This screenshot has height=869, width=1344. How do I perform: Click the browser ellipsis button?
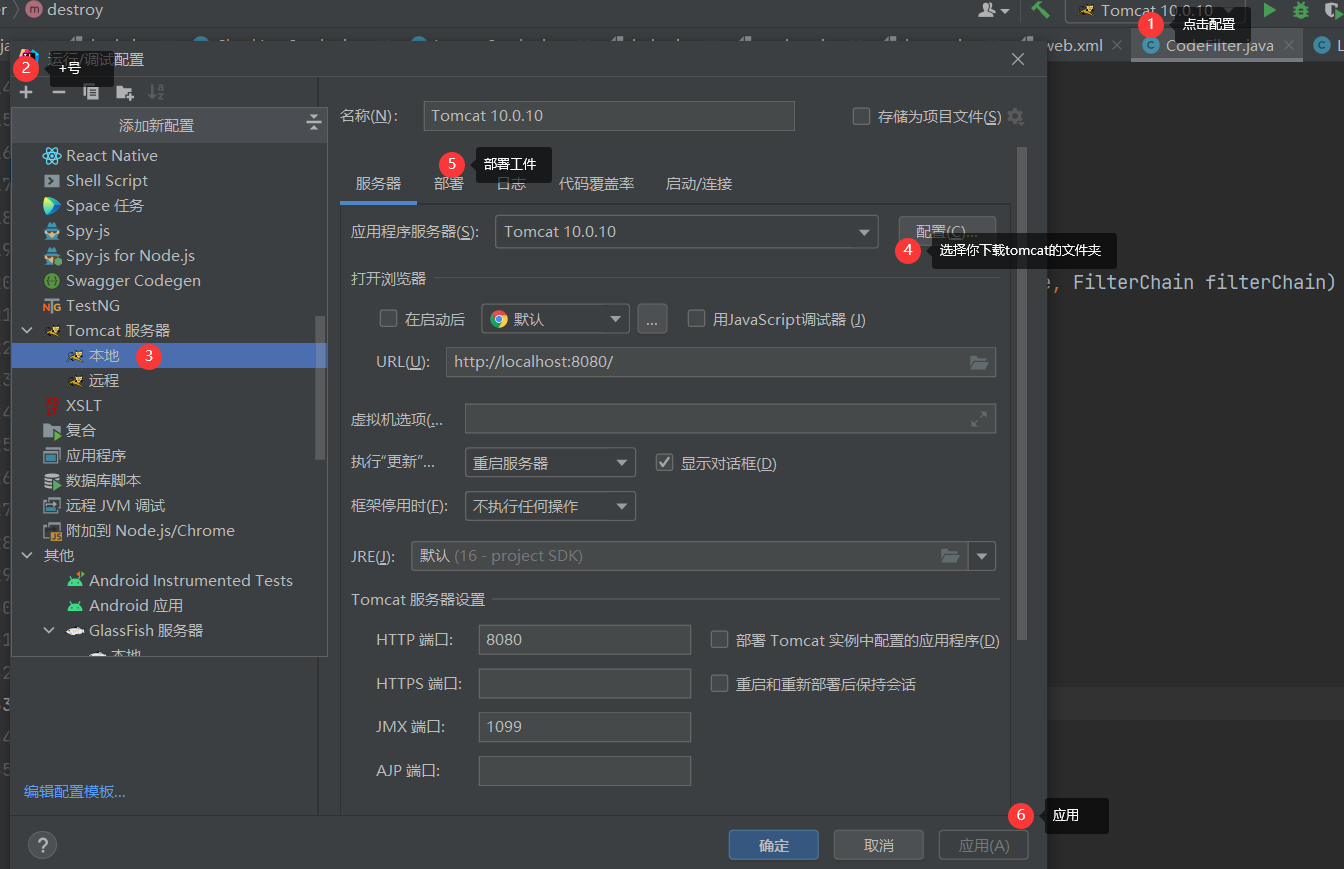point(652,319)
